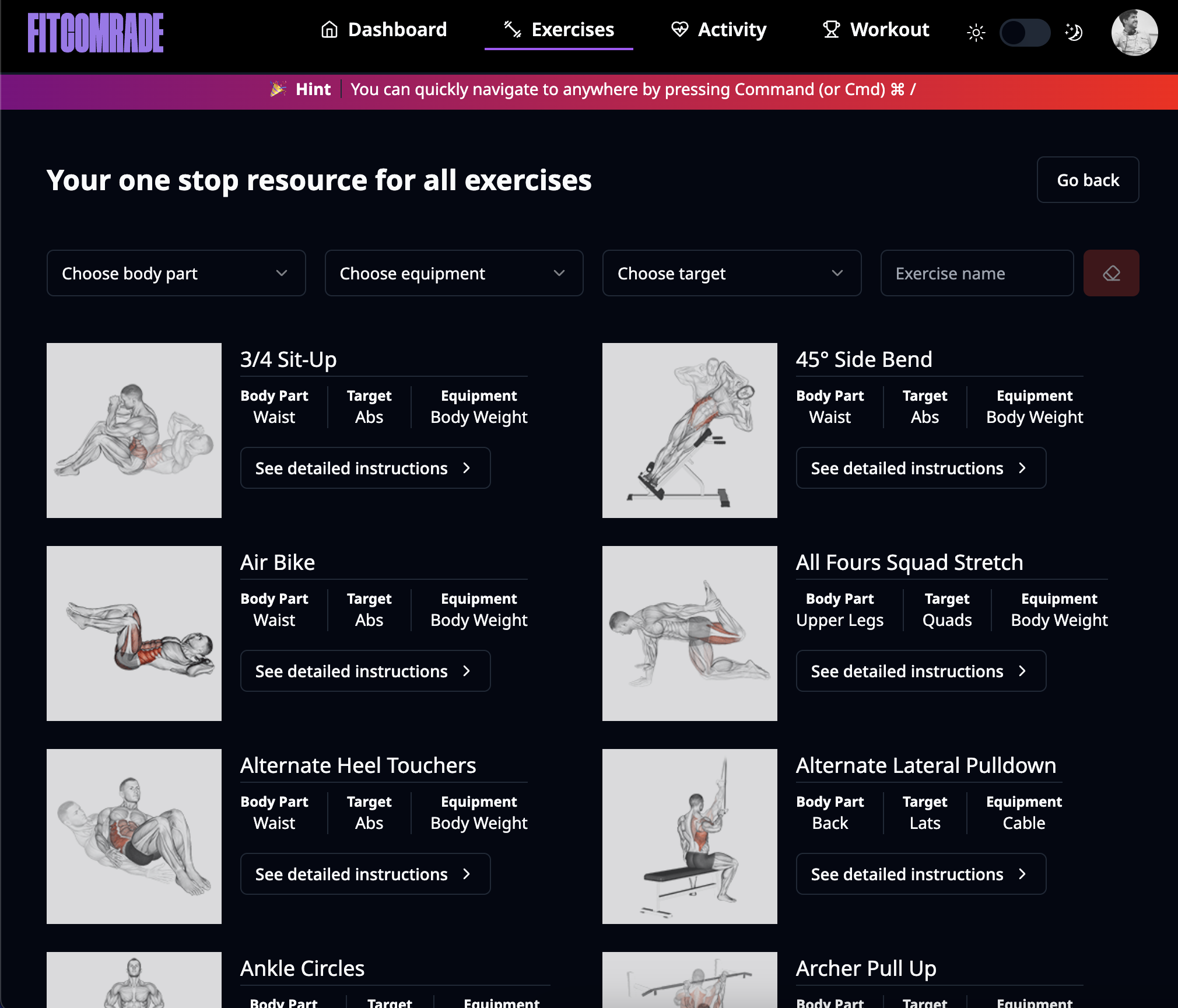Open the Choose equipment dropdown

pyautogui.click(x=454, y=273)
